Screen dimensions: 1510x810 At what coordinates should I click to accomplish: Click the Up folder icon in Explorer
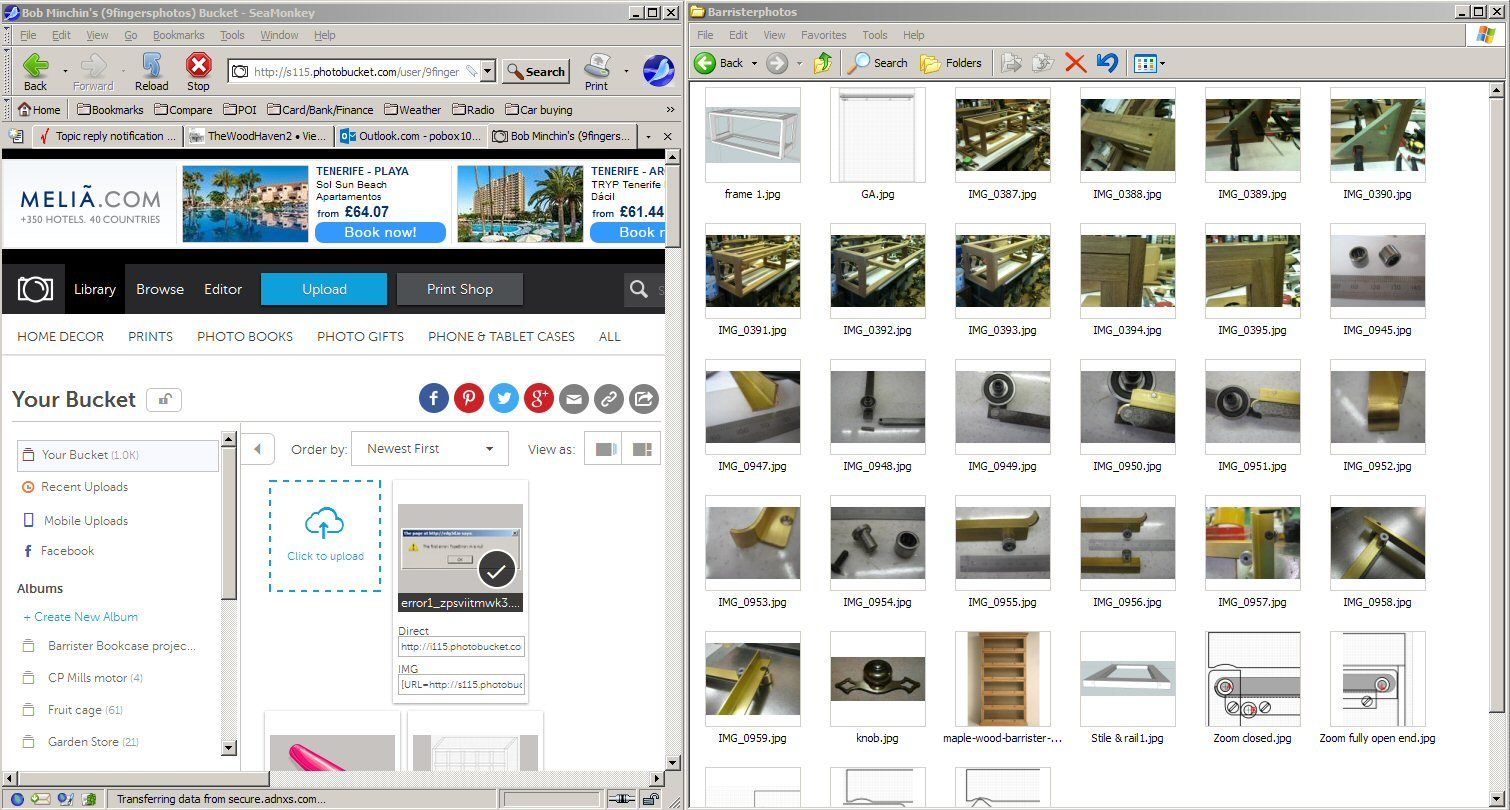(x=823, y=63)
